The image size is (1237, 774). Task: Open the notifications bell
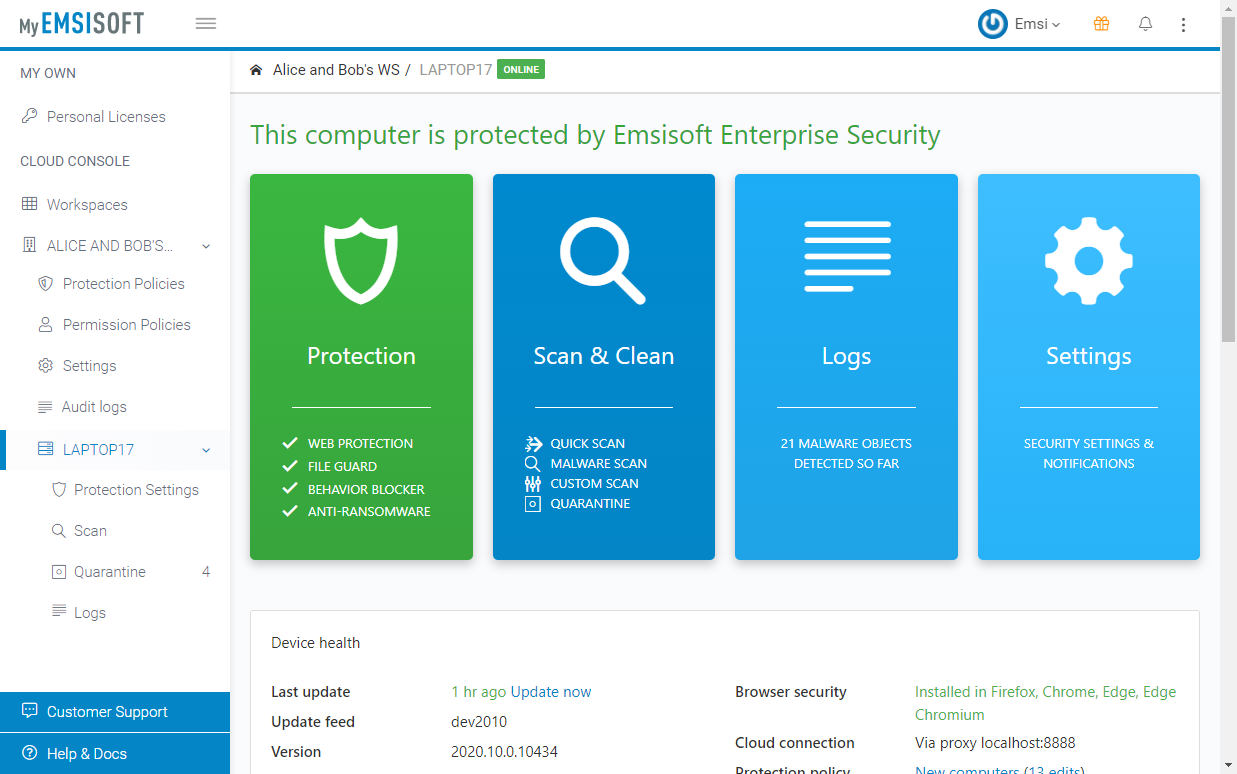[x=1146, y=24]
